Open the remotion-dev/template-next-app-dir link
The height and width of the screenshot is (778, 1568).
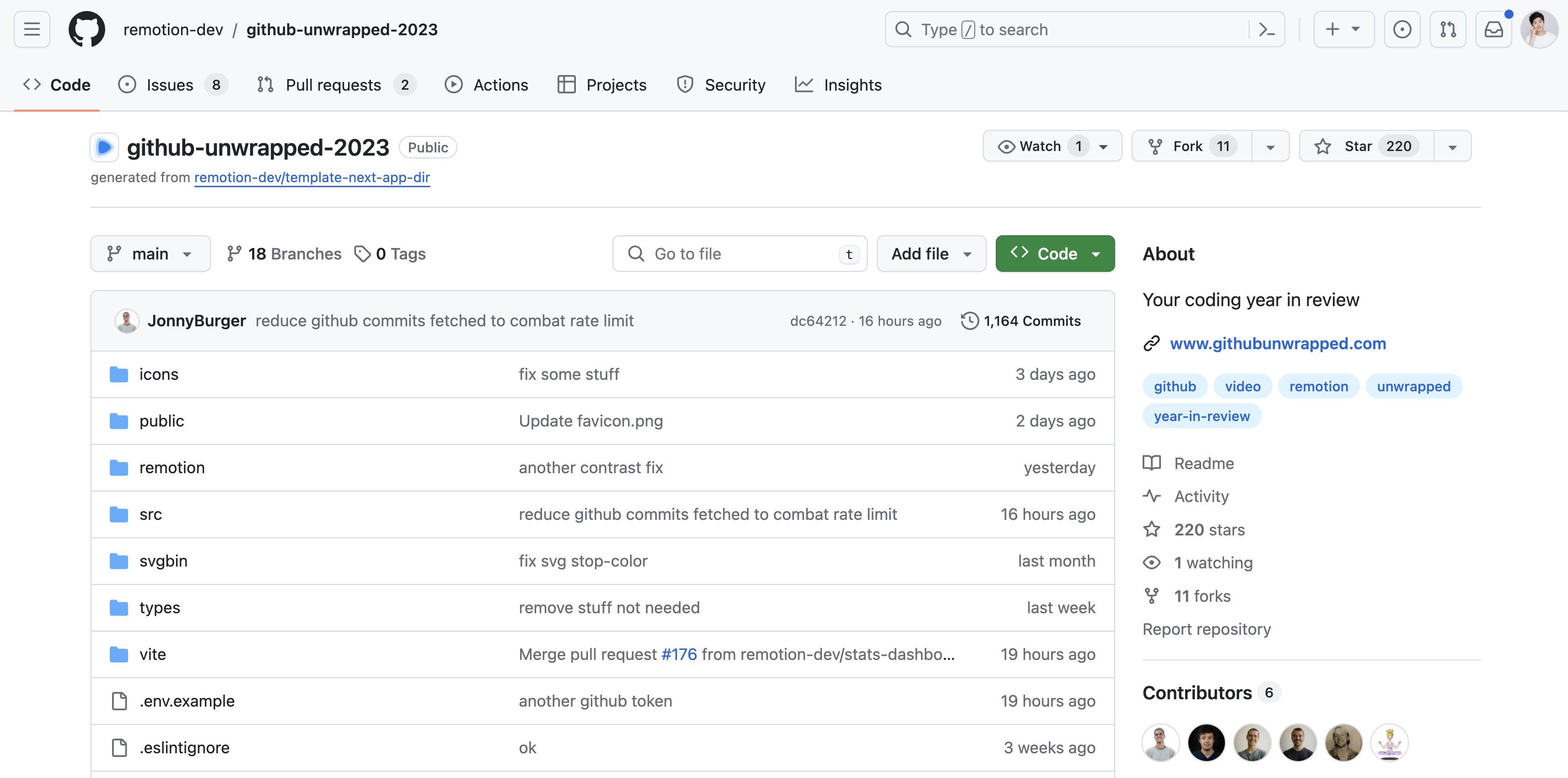[x=311, y=177]
